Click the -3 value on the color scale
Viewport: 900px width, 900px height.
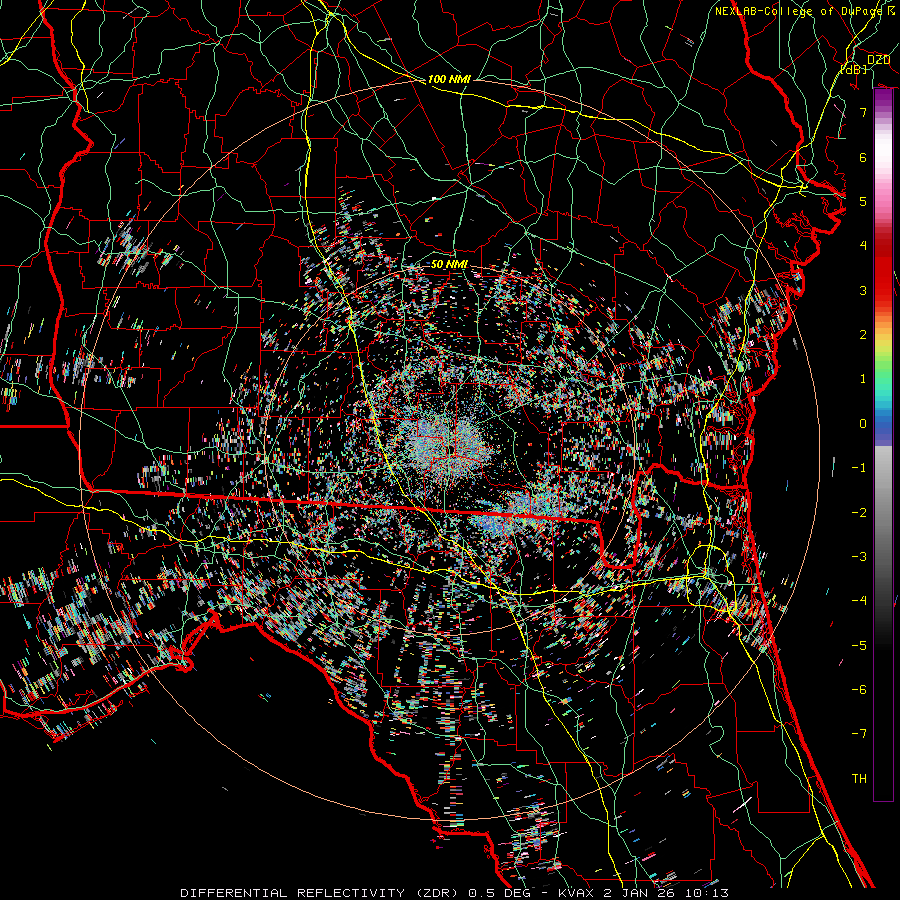pyautogui.click(x=859, y=556)
